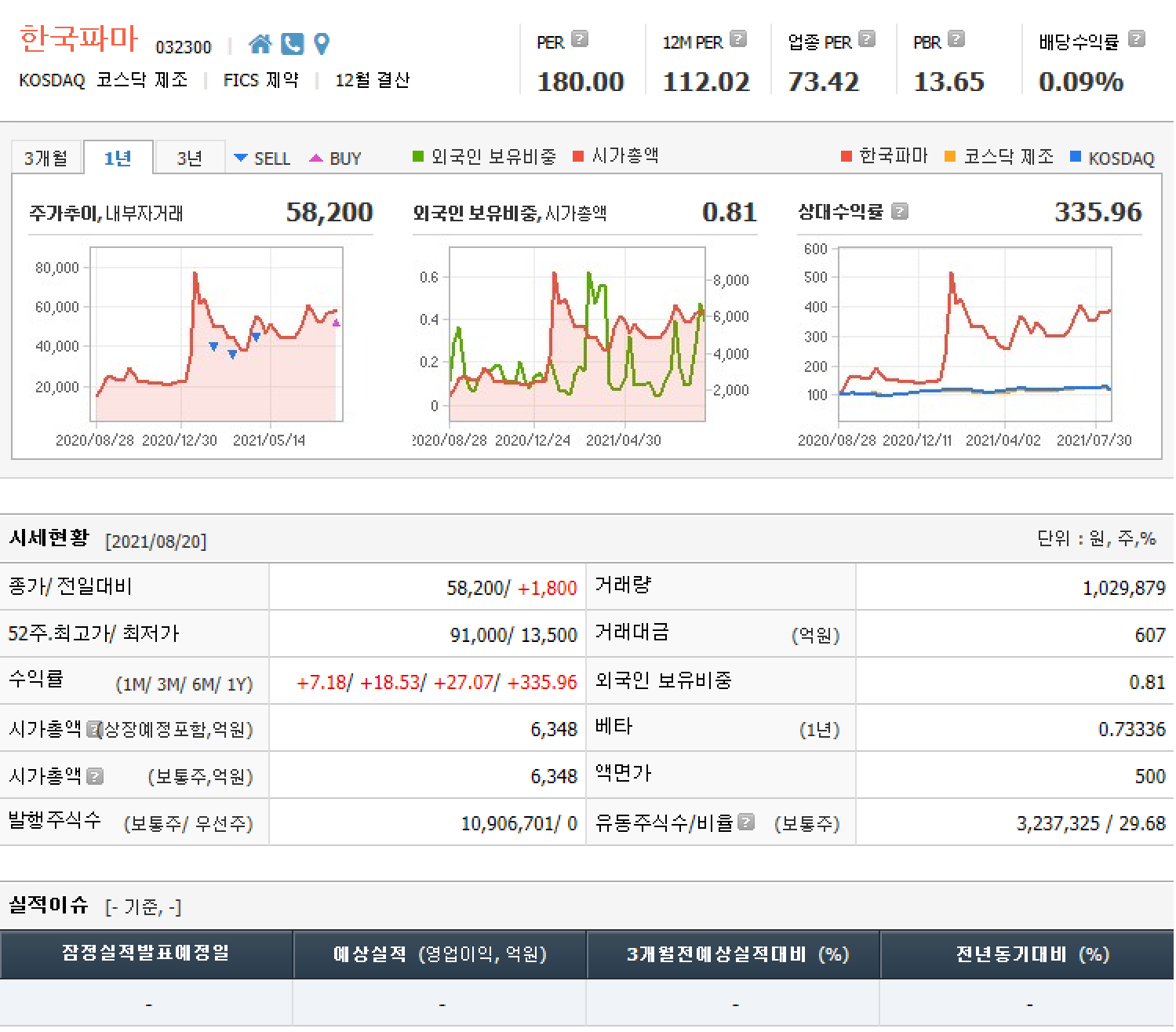Click foreign holding headline value 0.81
Screen dimensions: 1176x1032
730,212
